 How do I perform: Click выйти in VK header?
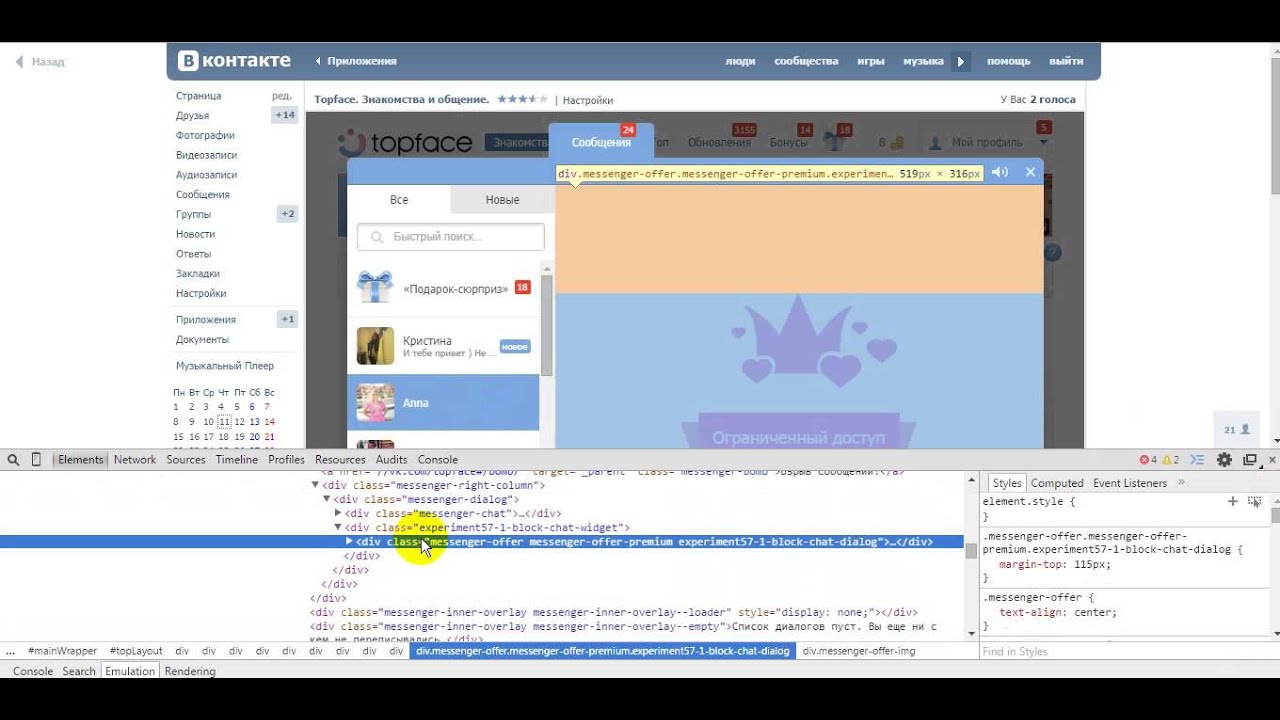tap(1066, 61)
